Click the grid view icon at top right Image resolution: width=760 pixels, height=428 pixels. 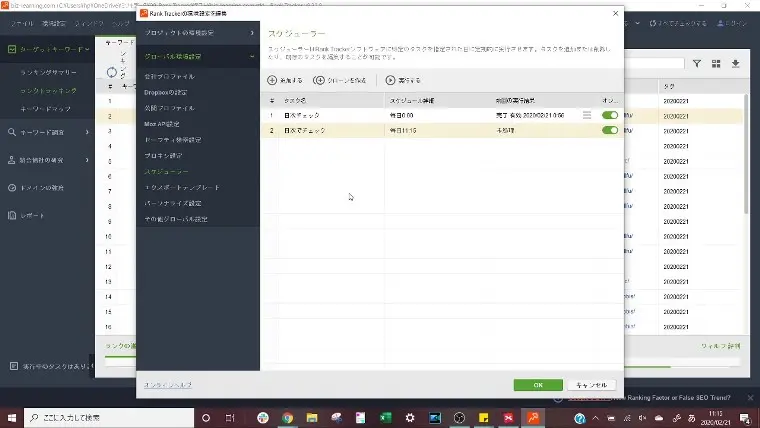pyautogui.click(x=716, y=63)
